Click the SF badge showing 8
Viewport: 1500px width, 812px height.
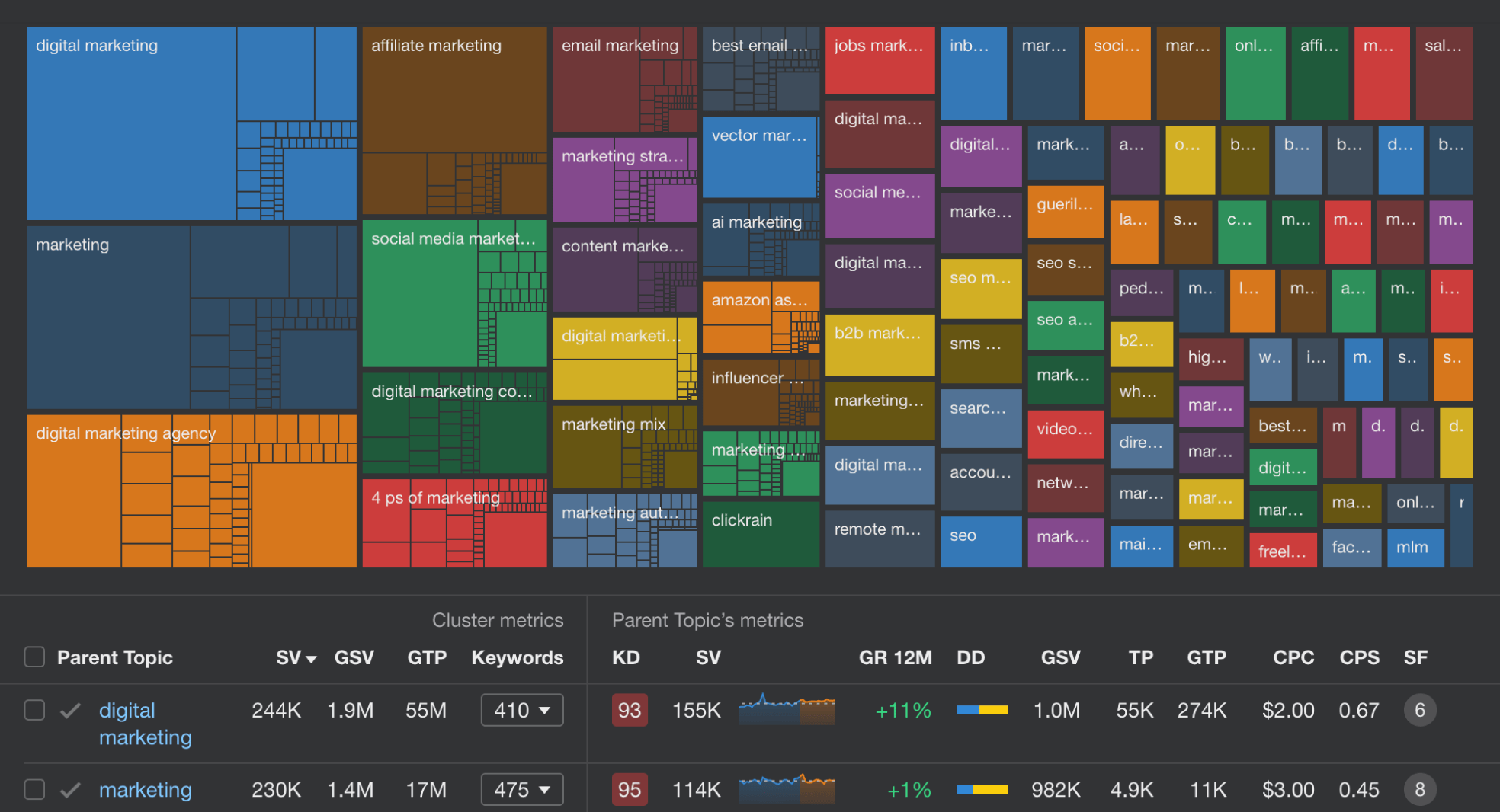pos(1419,790)
